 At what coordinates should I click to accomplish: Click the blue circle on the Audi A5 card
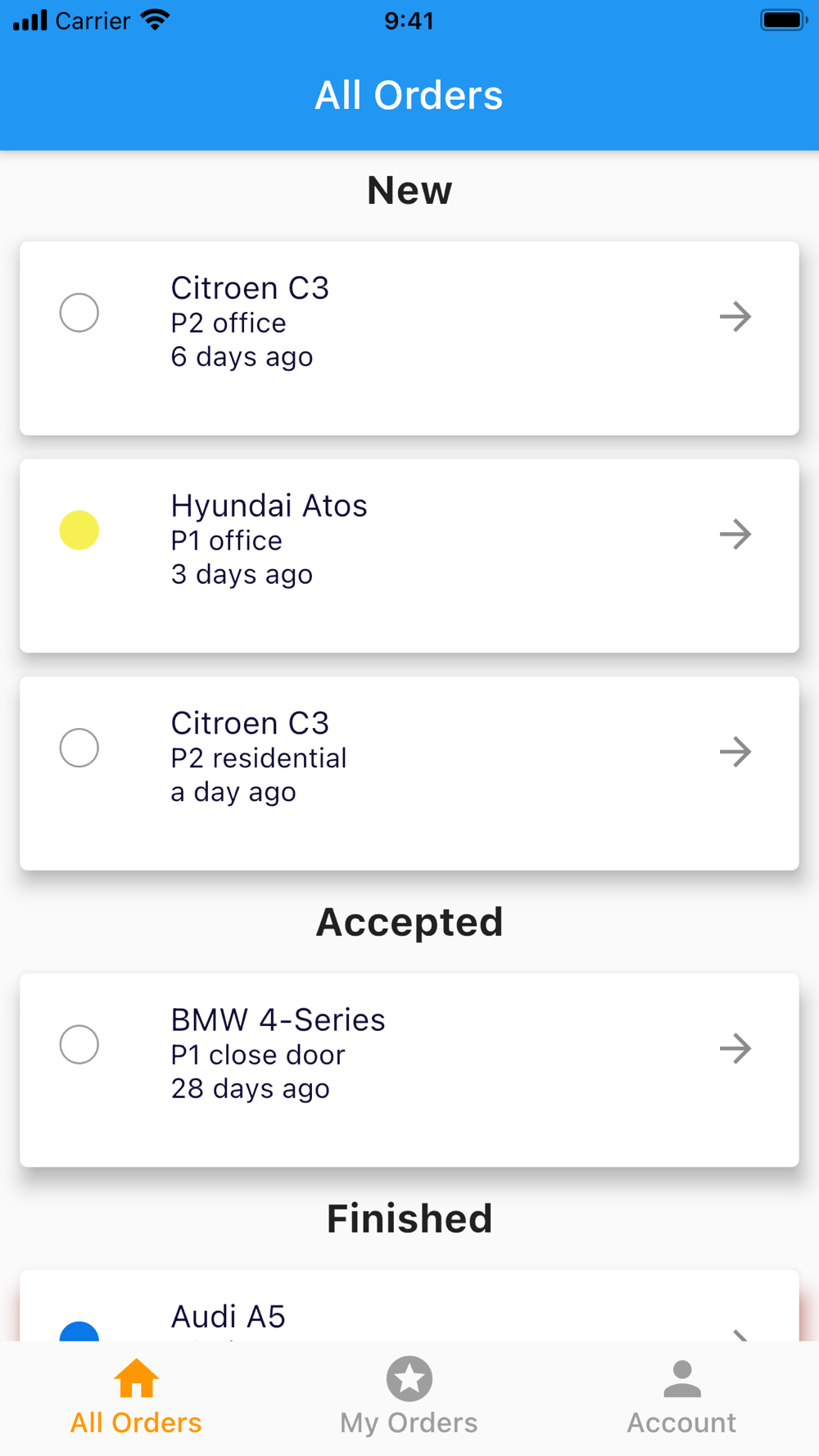tap(79, 1332)
